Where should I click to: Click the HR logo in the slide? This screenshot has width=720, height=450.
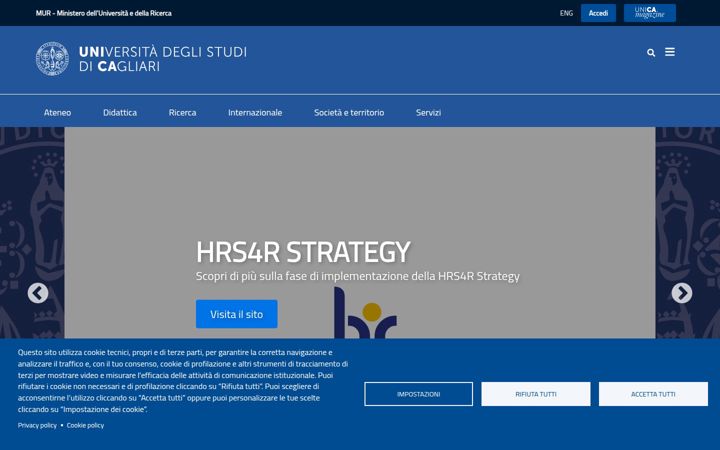click(366, 313)
